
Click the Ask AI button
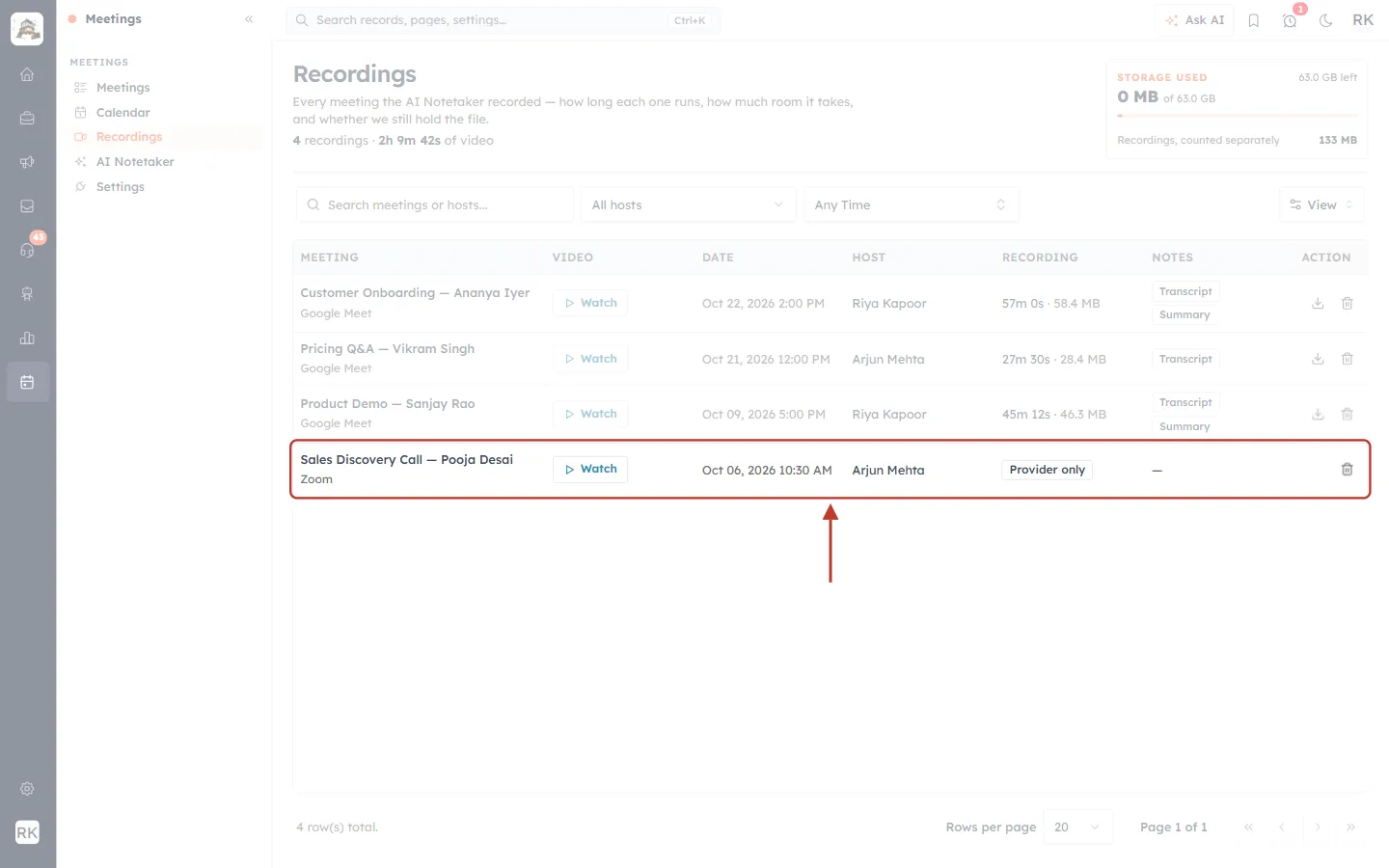[x=1194, y=20]
